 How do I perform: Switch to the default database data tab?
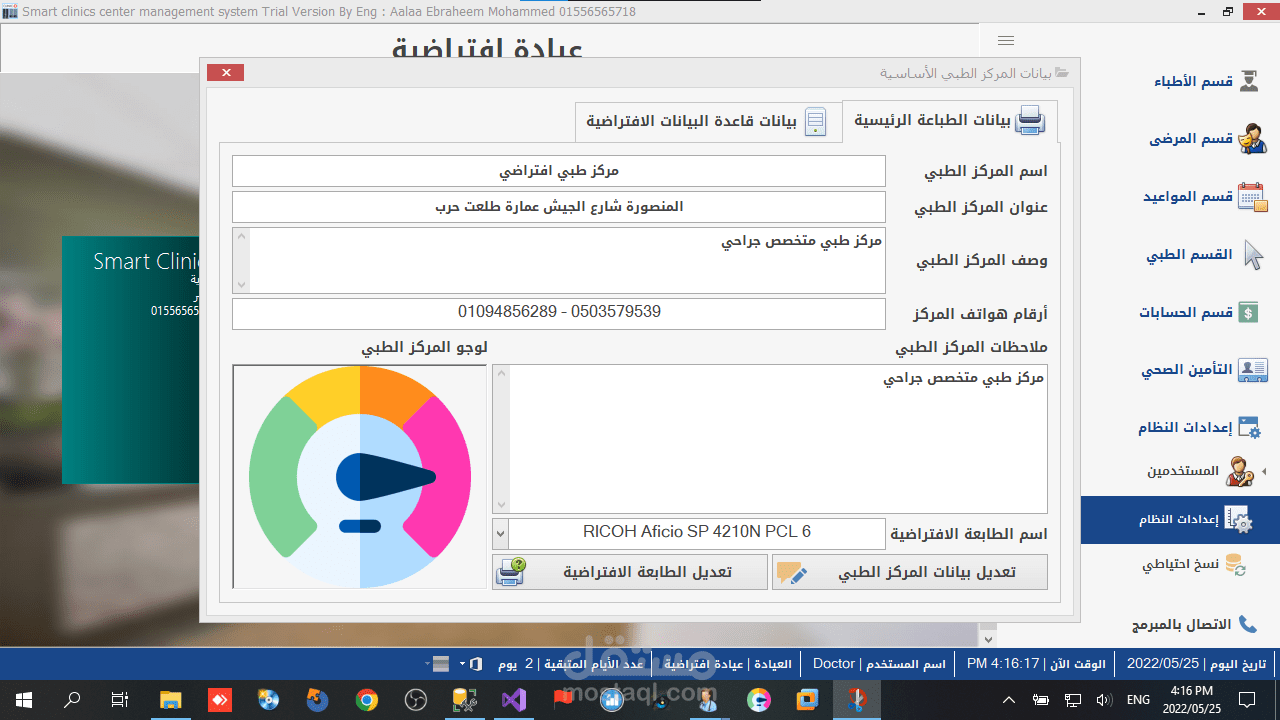pyautogui.click(x=707, y=122)
